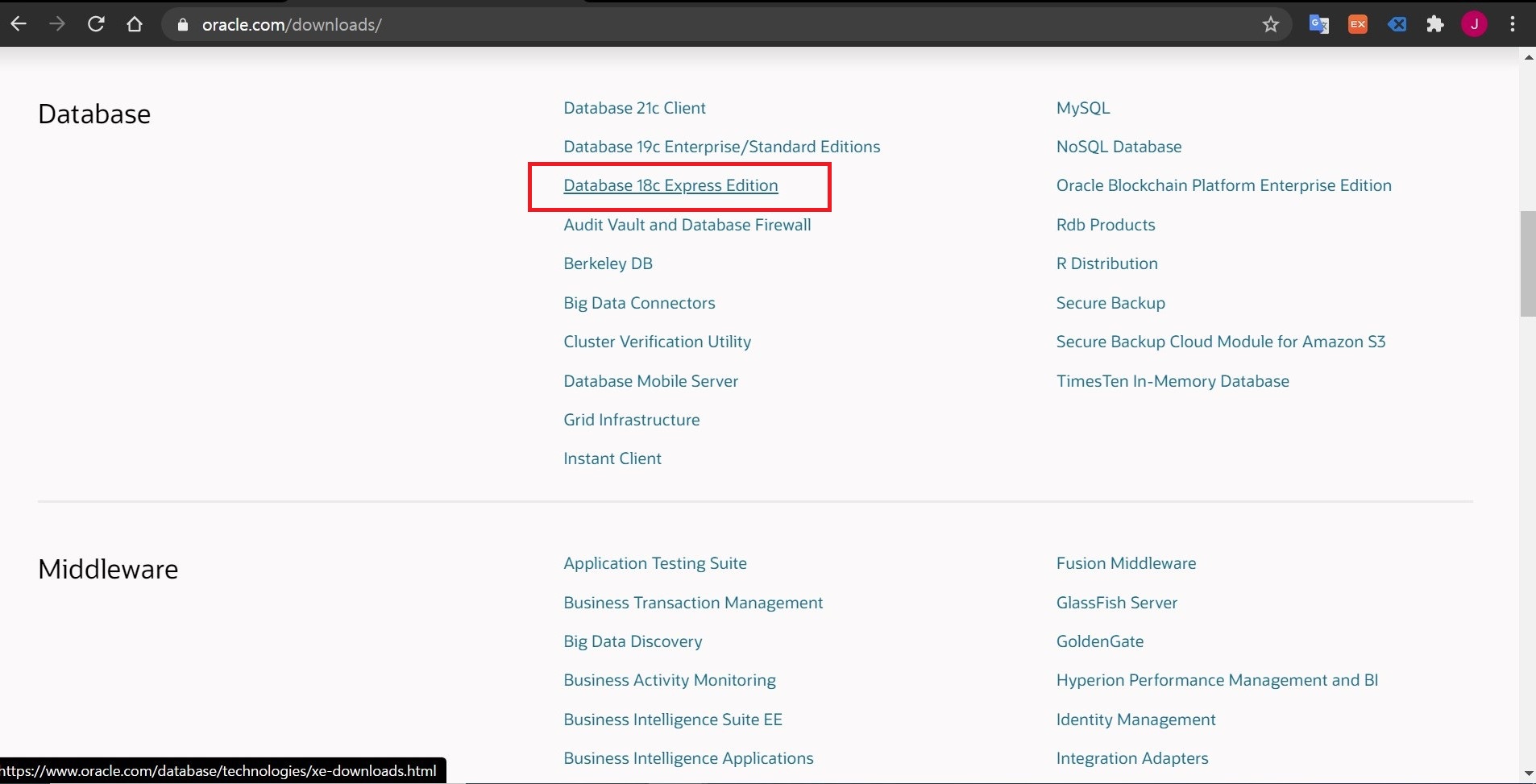Open the profile avatar labeled J
The width and height of the screenshot is (1536, 784).
(x=1475, y=24)
